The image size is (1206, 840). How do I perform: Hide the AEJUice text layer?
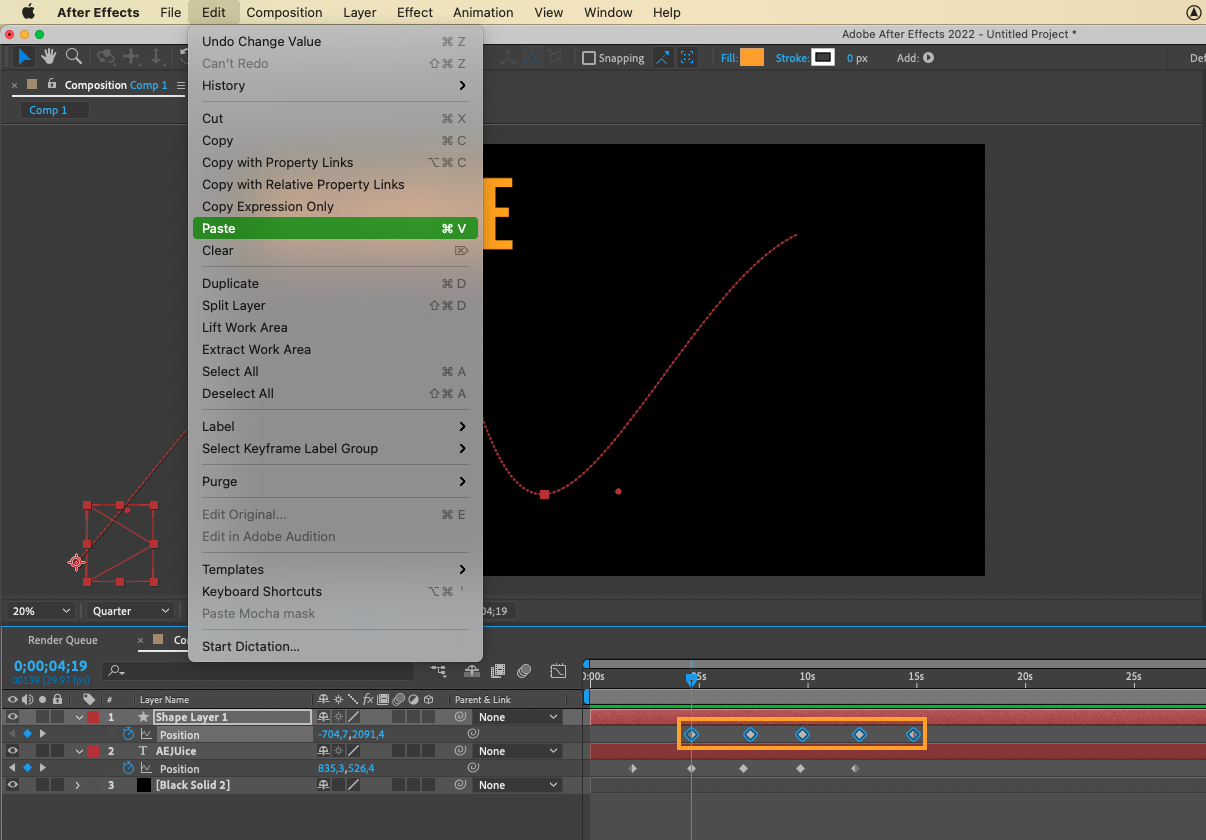pos(13,751)
